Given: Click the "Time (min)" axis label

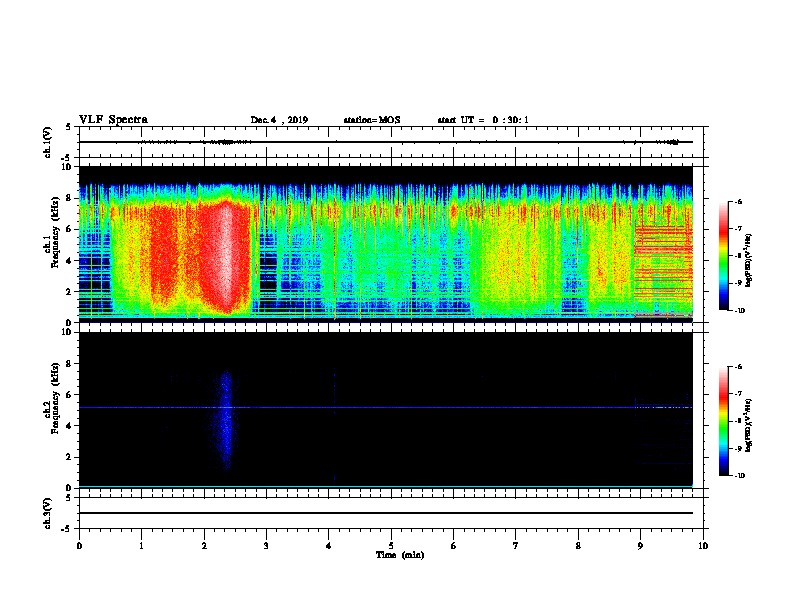Looking at the screenshot, I should pyautogui.click(x=400, y=555).
